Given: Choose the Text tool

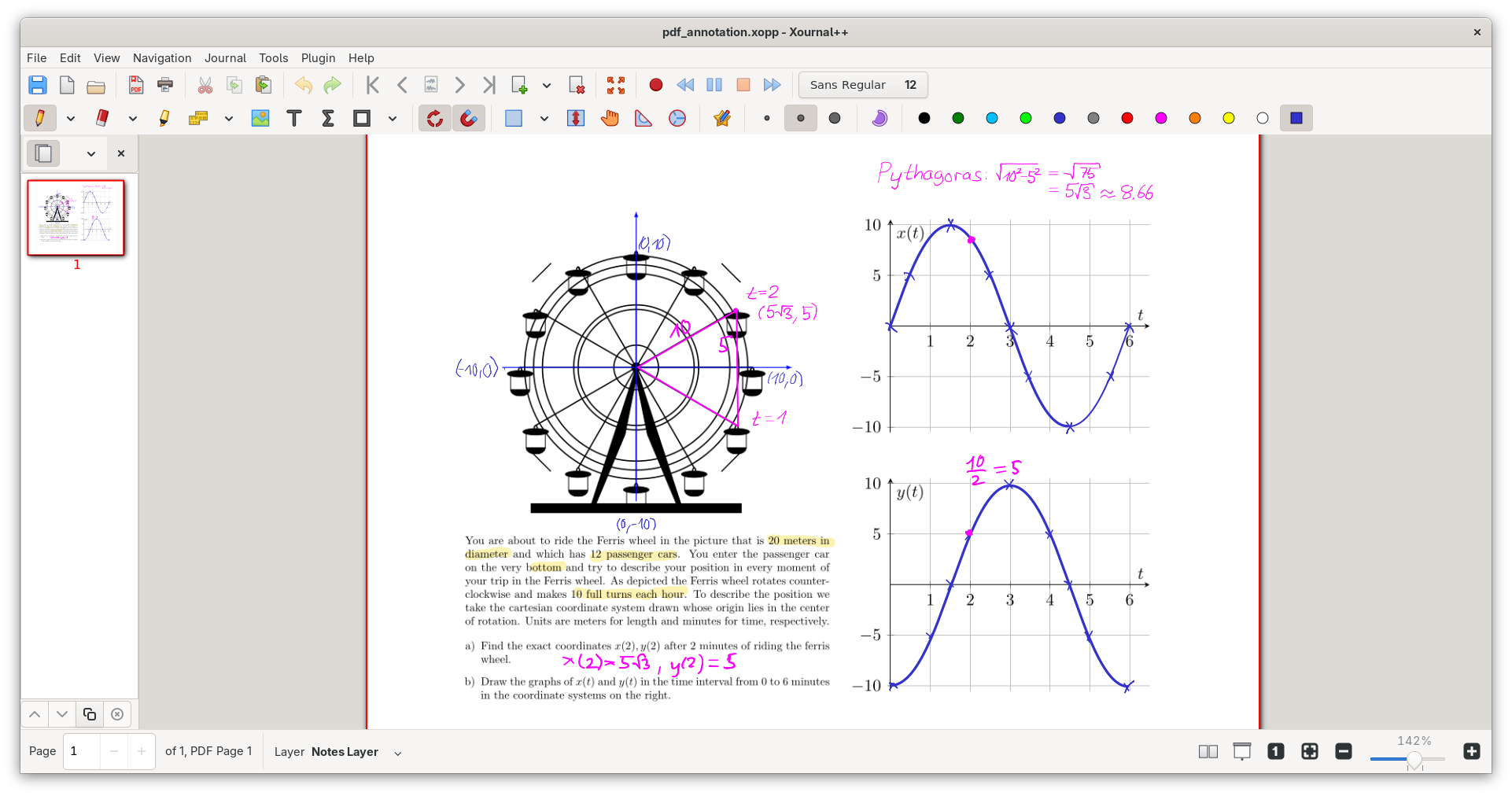Looking at the screenshot, I should (x=294, y=118).
